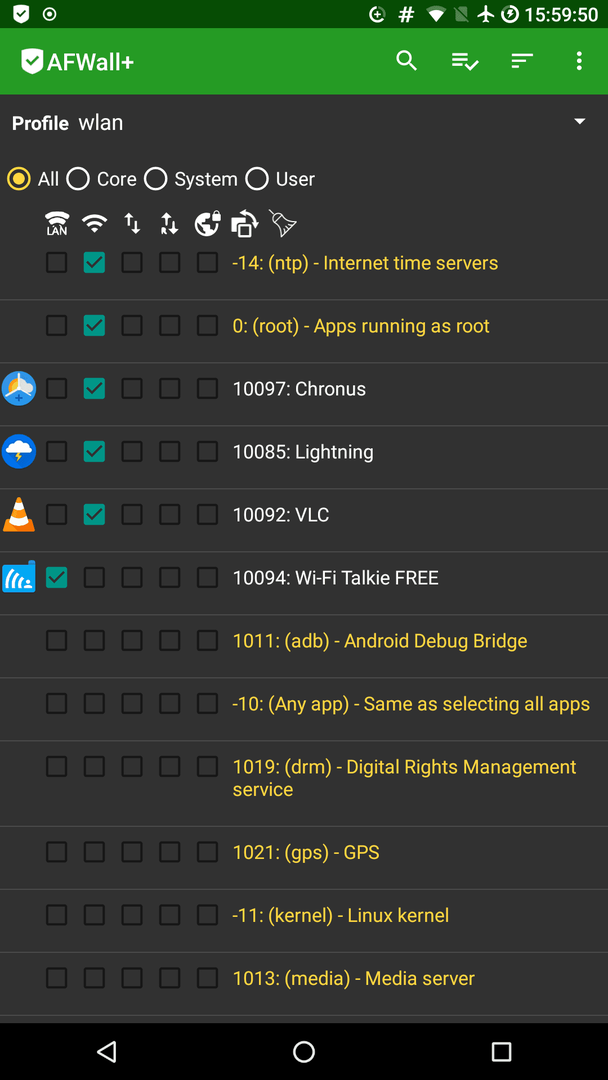Tap '10097: Chronus' entry

point(299,389)
